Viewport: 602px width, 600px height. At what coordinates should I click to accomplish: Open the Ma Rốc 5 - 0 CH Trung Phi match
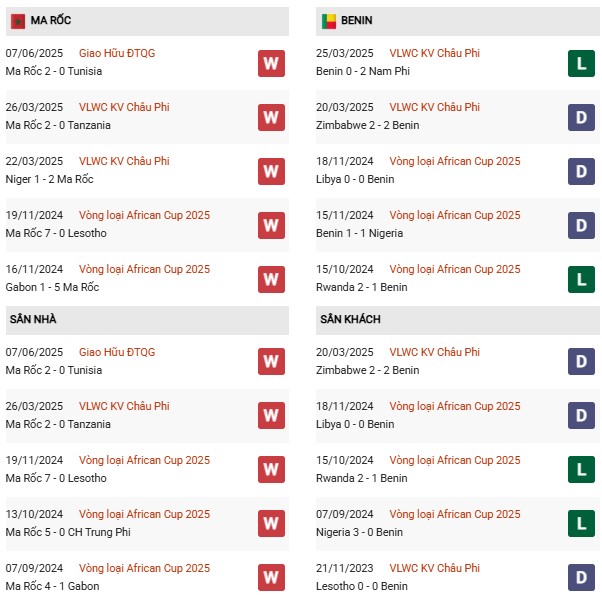pyautogui.click(x=68, y=532)
